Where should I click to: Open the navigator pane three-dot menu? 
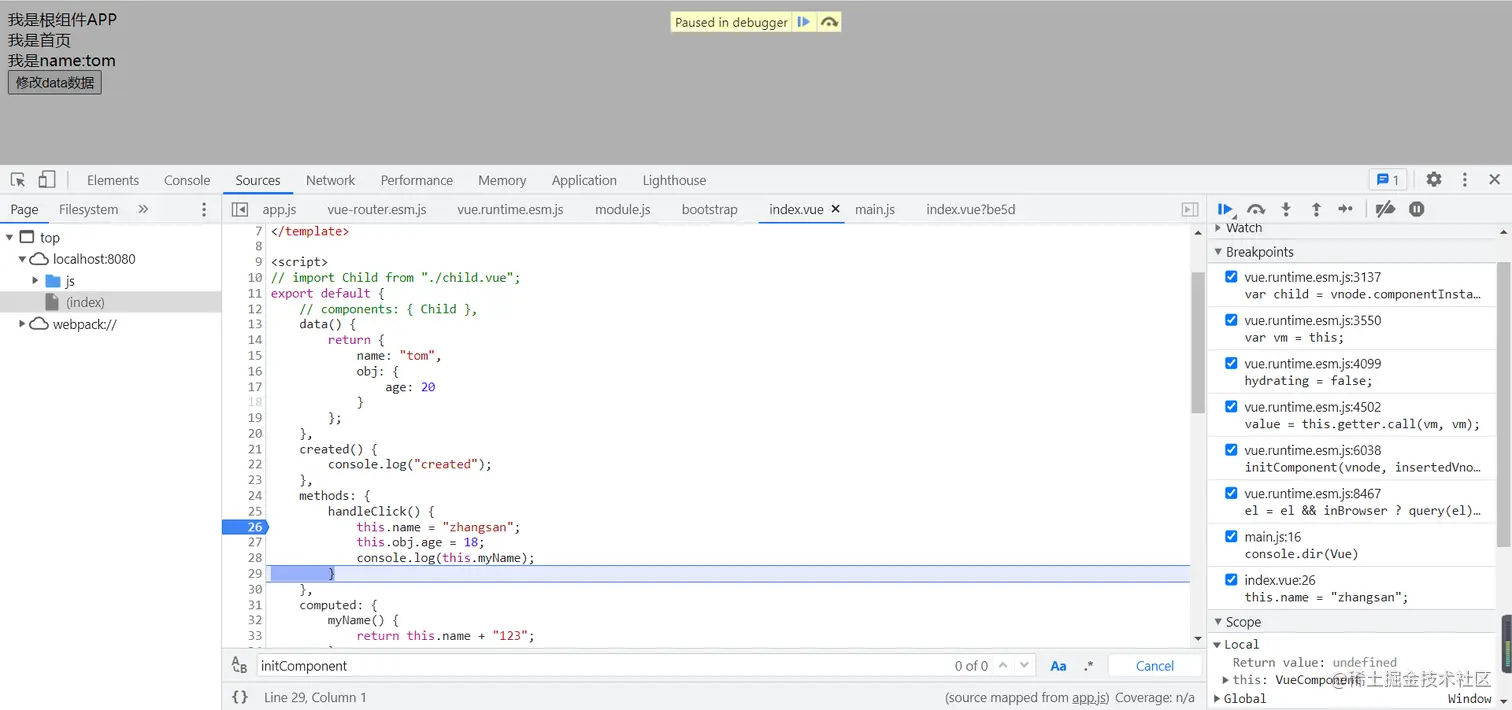[204, 209]
